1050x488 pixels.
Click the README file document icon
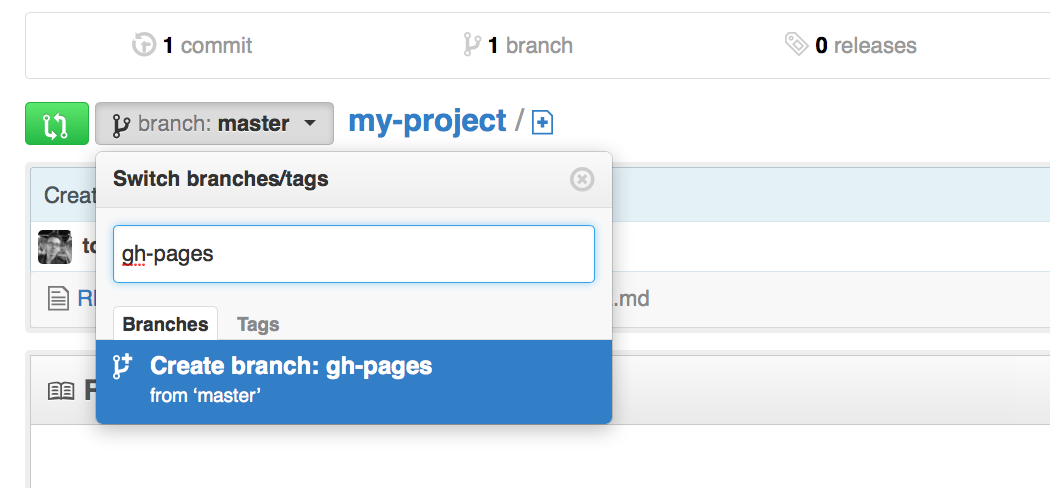point(59,299)
